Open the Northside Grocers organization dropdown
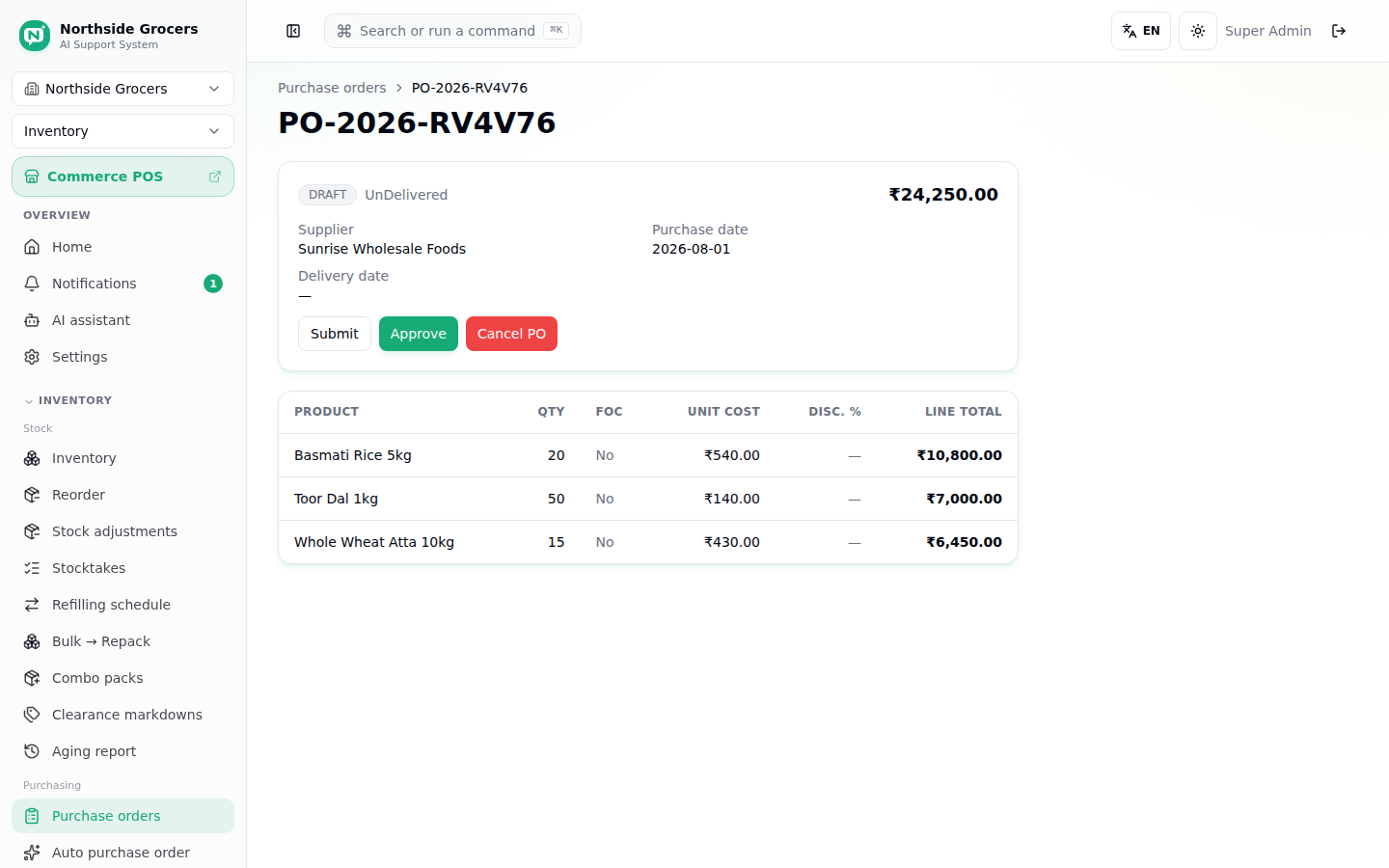 (x=123, y=89)
